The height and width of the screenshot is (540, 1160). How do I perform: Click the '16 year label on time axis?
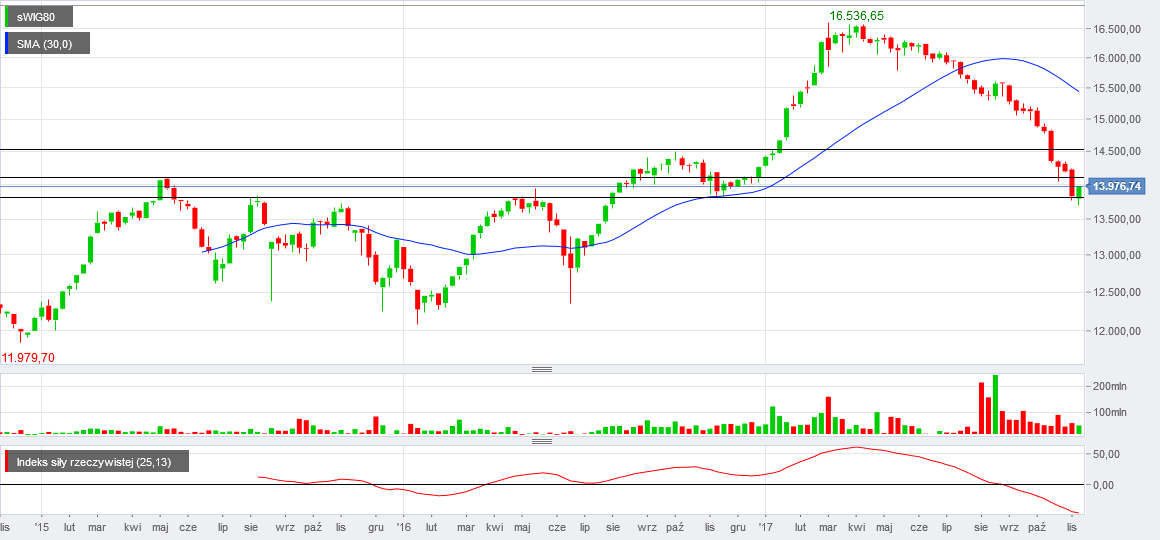(403, 528)
